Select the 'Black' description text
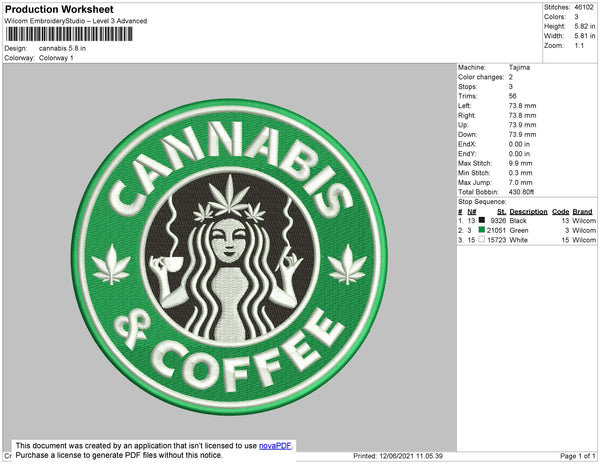Image resolution: width=600 pixels, height=464 pixels. pos(518,221)
